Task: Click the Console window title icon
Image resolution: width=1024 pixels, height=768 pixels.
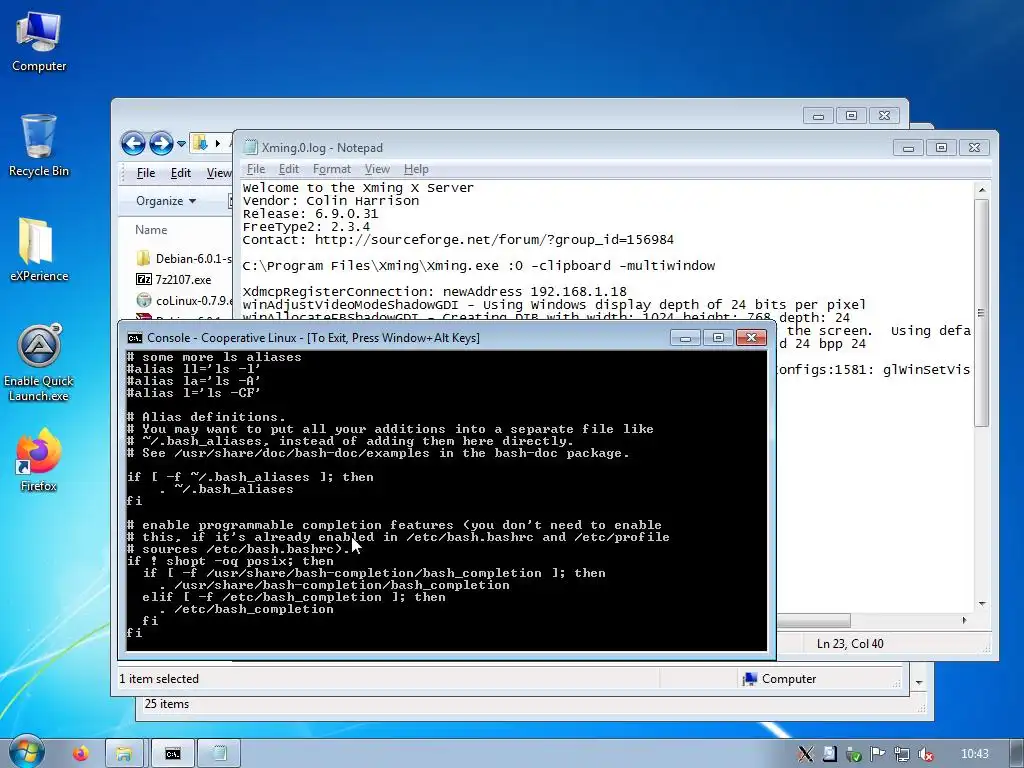Action: pyautogui.click(x=135, y=338)
